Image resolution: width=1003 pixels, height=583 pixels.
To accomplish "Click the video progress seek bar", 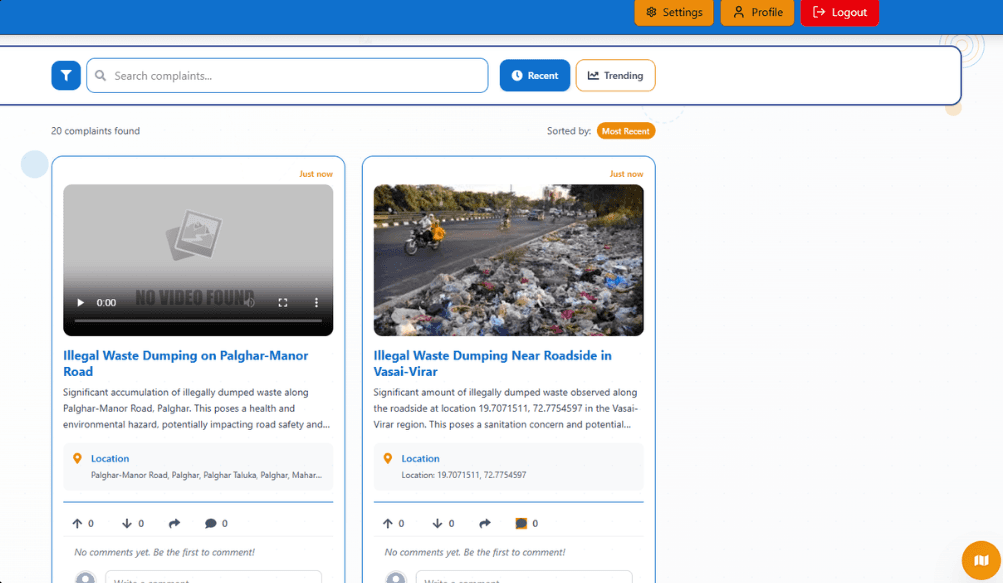I will (198, 320).
